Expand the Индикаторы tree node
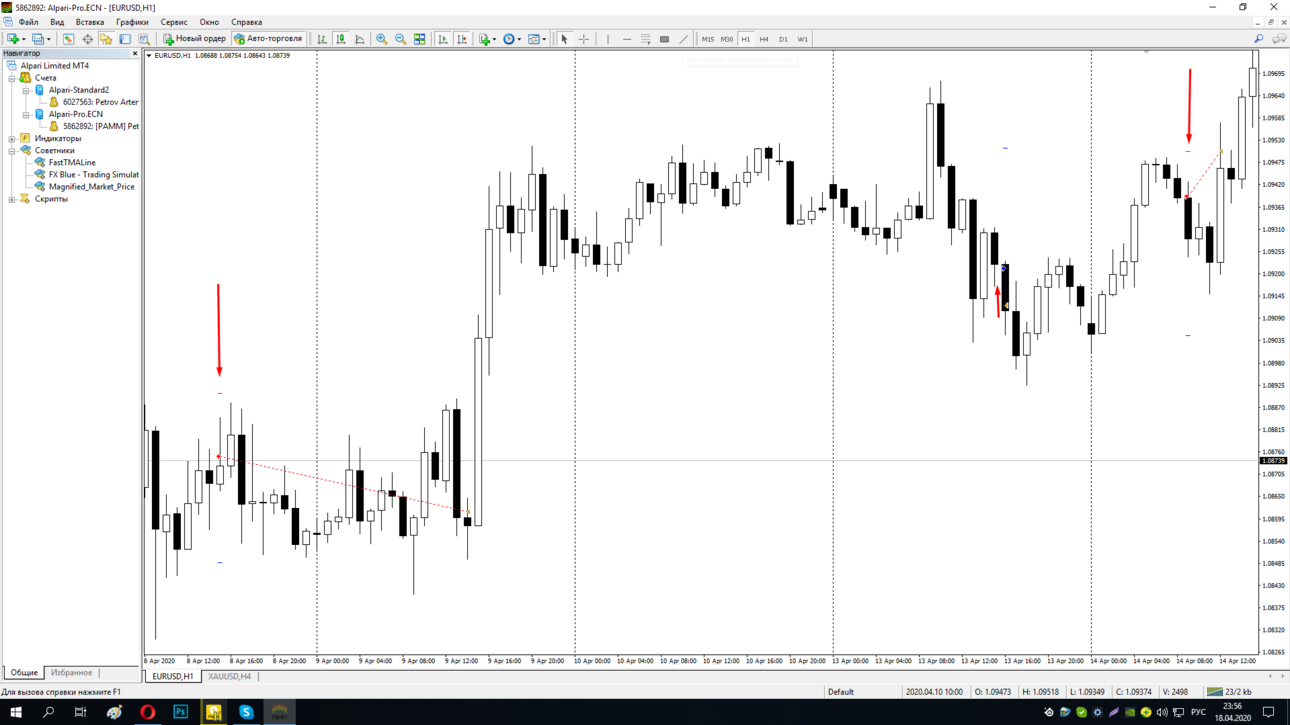Image resolution: width=1290 pixels, height=725 pixels. tap(12, 139)
